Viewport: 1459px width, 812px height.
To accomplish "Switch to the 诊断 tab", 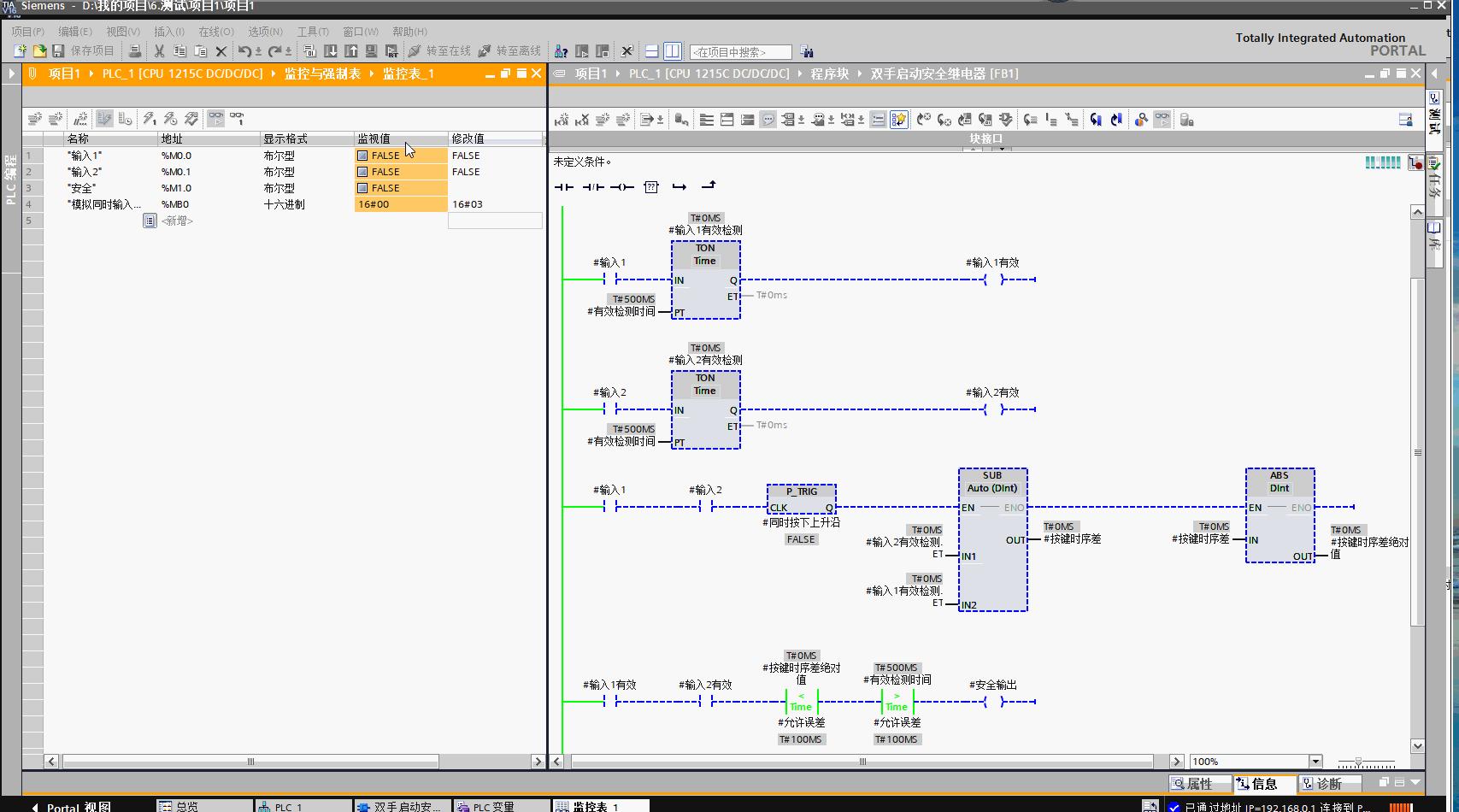I will 1327,784.
